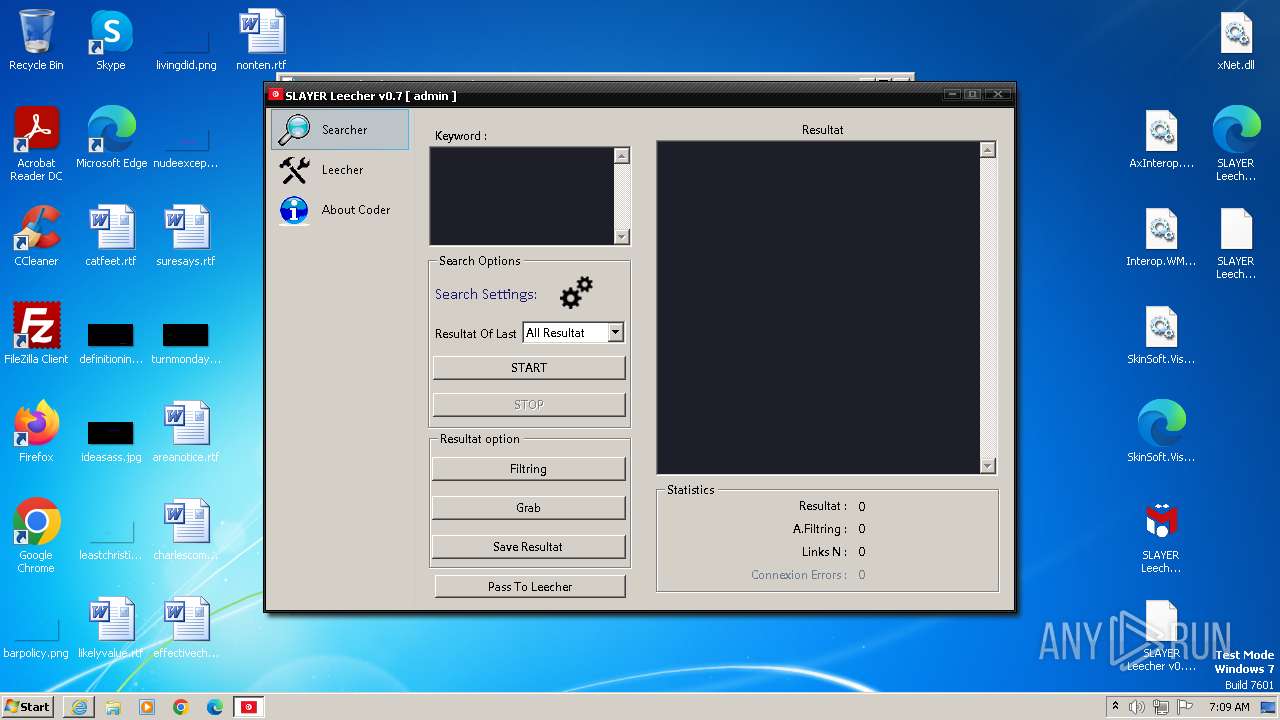Viewport: 1280px width, 720px height.
Task: Select the Skype desktop shortcut
Action: point(111,41)
